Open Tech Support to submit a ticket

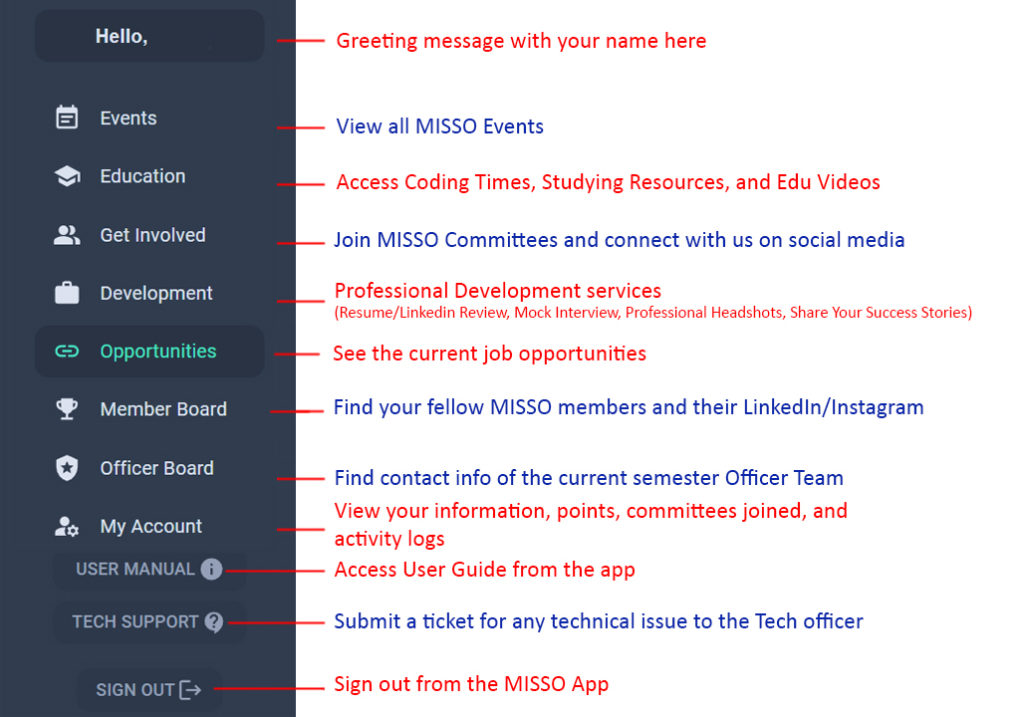tap(147, 621)
